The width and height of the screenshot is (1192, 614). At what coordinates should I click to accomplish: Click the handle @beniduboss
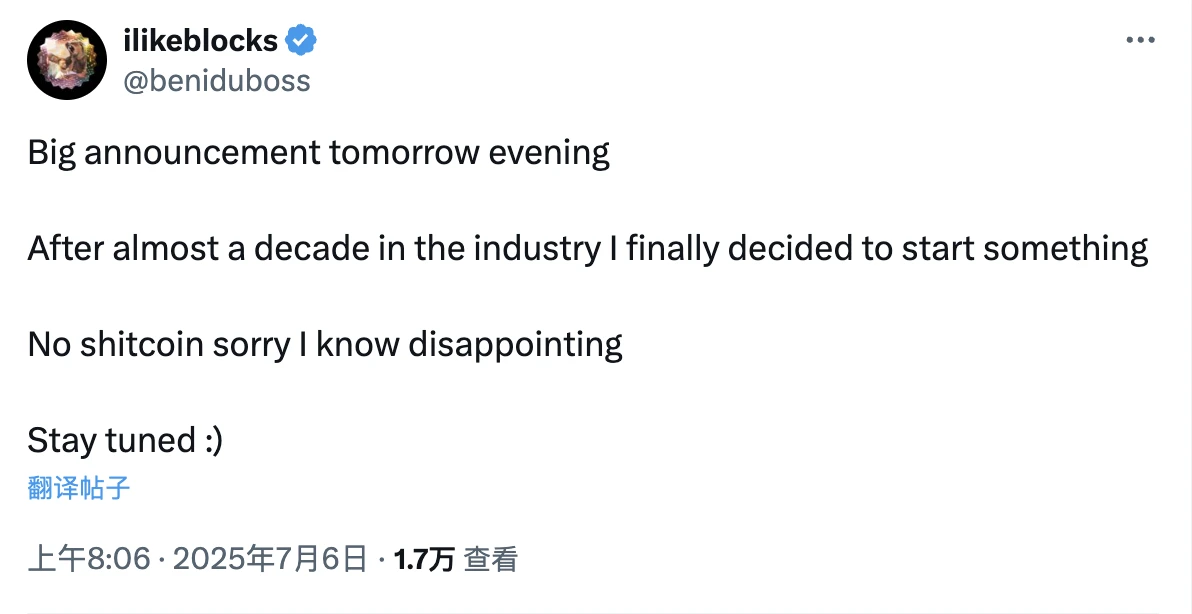pos(218,81)
